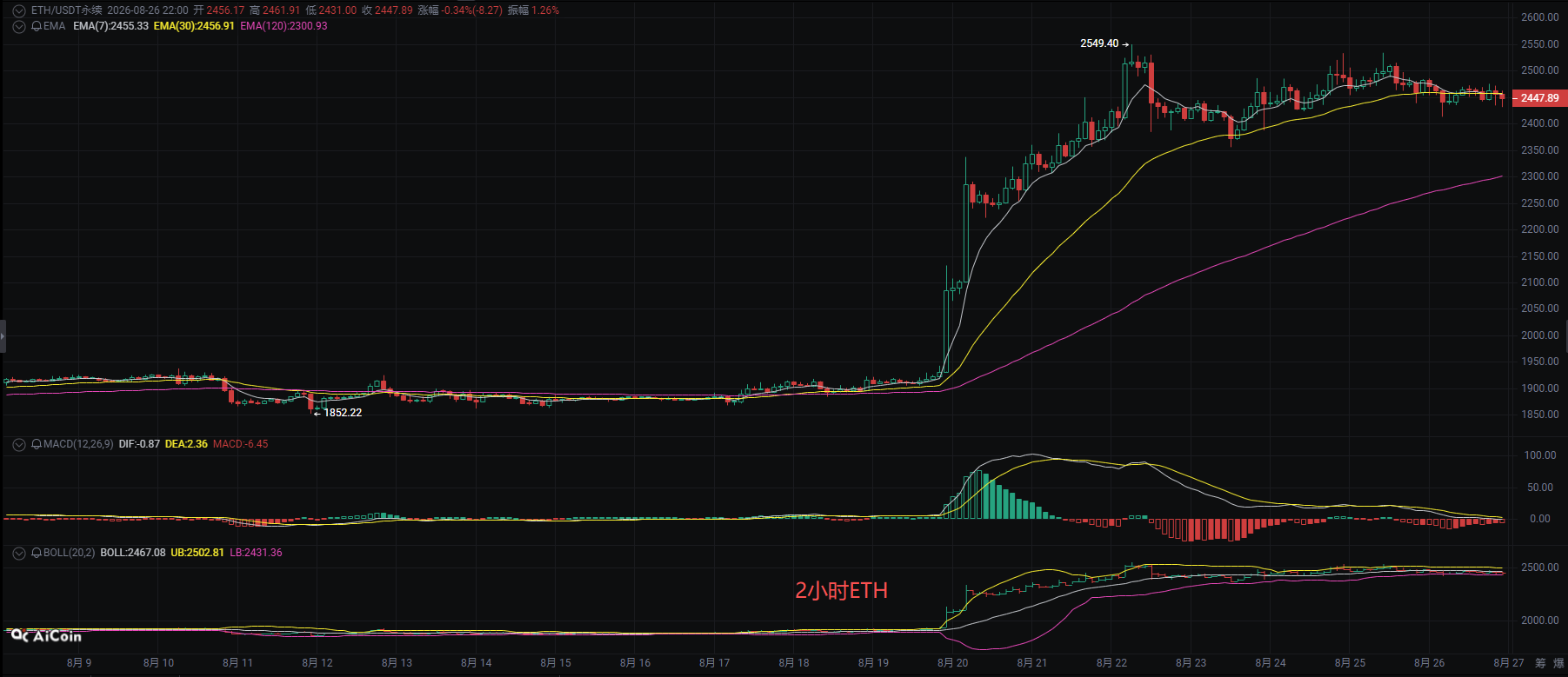Click the 100.00 MACD axis label
Screen dimensions: 1568x677
click(1540, 455)
